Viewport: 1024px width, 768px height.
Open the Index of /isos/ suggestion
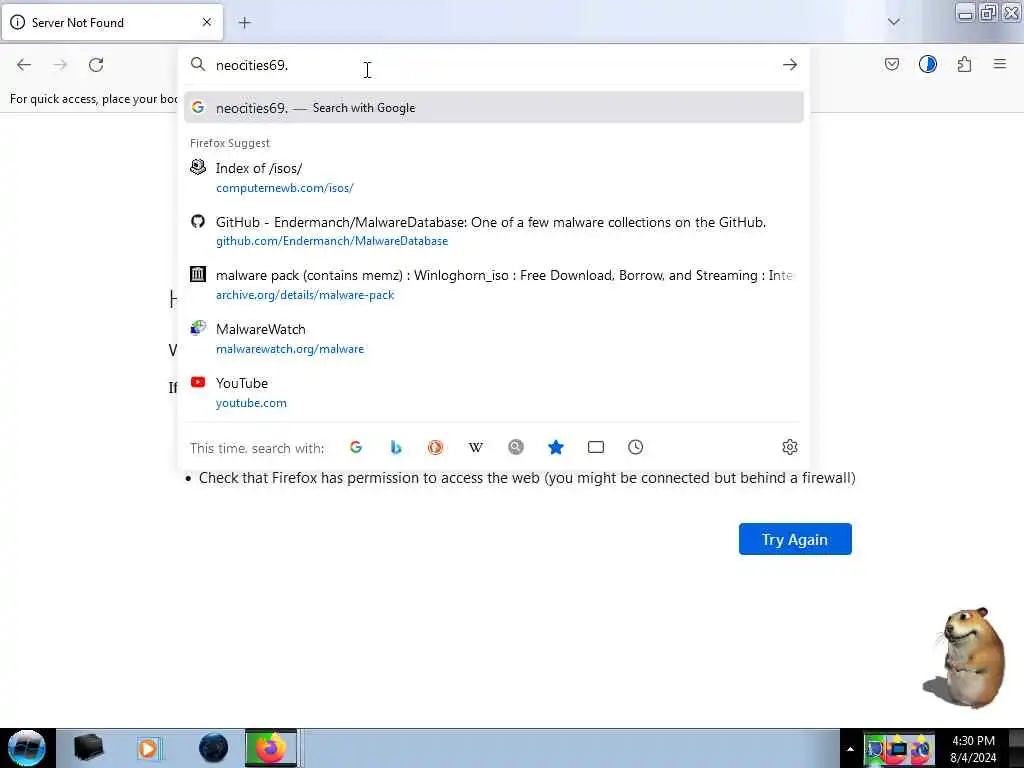coord(493,177)
